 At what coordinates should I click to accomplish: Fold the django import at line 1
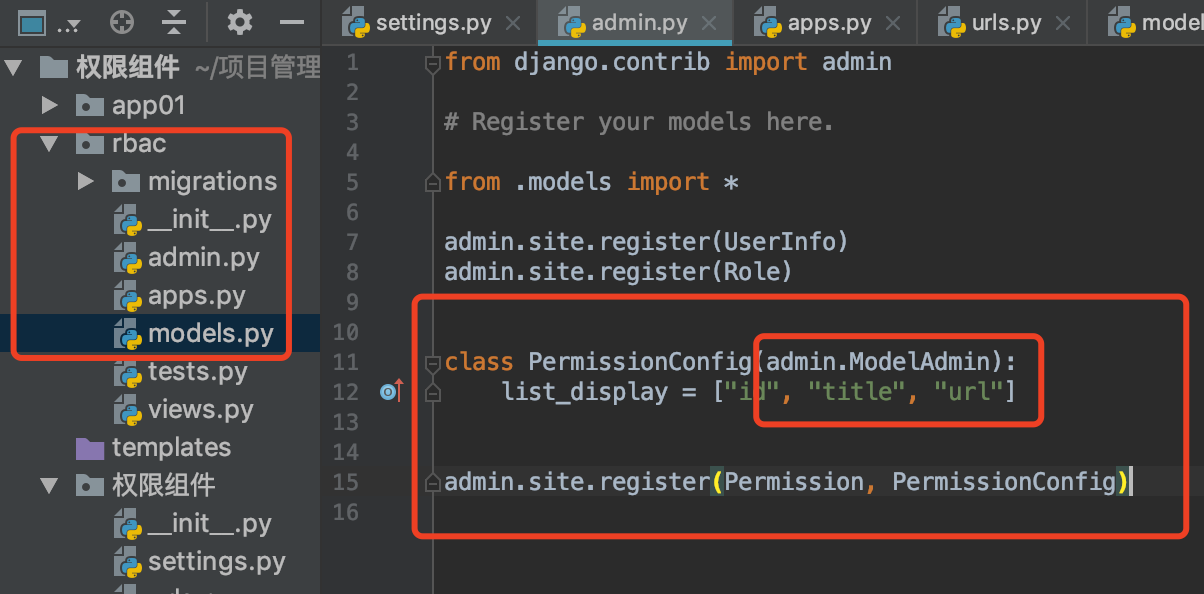pyautogui.click(x=433, y=64)
